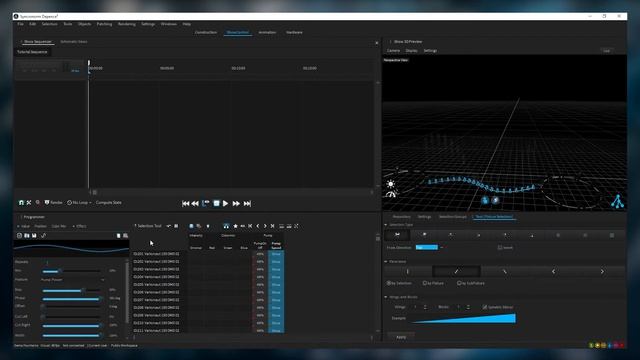Viewport: 640px width, 360px height.
Task: Click the new effect icon above the waveform
Action: 19,236
